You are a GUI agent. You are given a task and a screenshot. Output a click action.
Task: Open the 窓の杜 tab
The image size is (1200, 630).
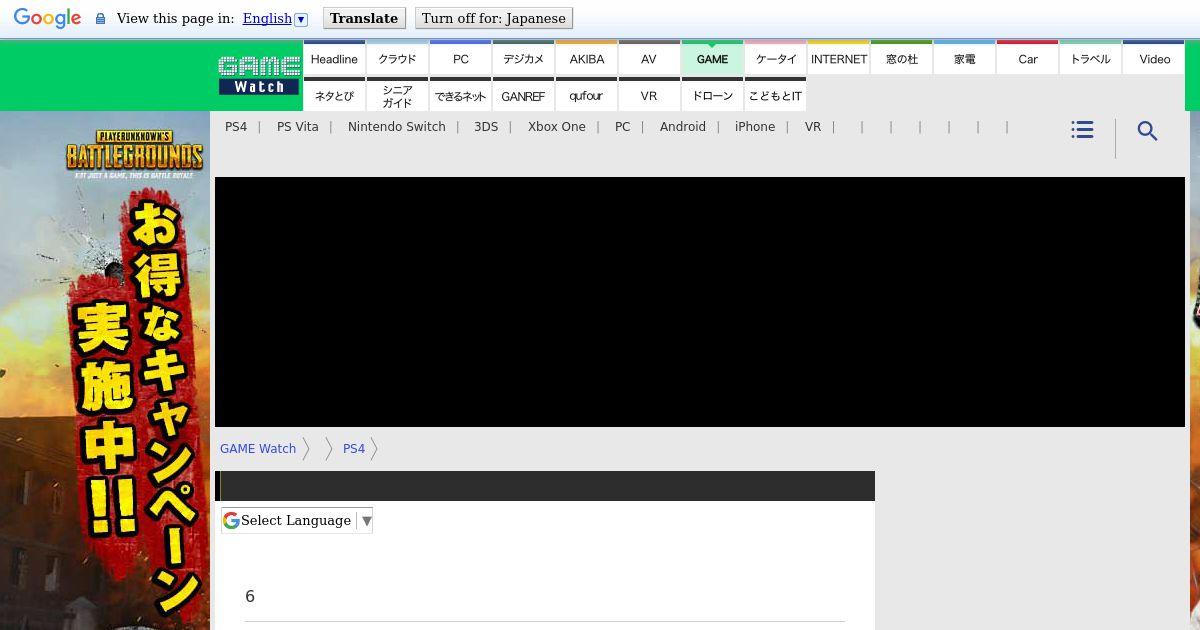[x=901, y=57]
